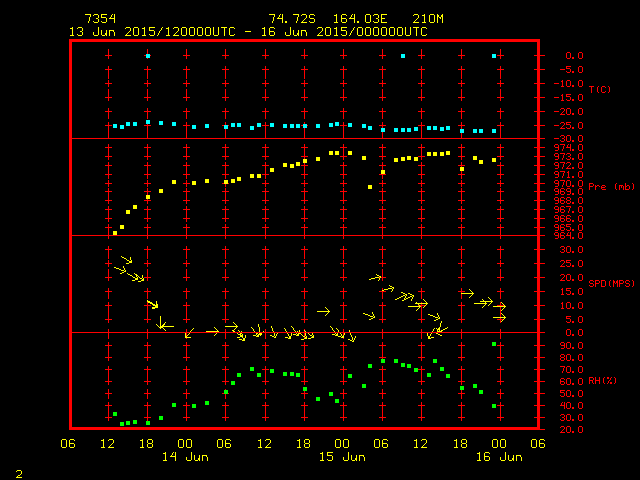The height and width of the screenshot is (480, 640).
Task: Click the T(C) temperature axis label
Action: (599, 90)
